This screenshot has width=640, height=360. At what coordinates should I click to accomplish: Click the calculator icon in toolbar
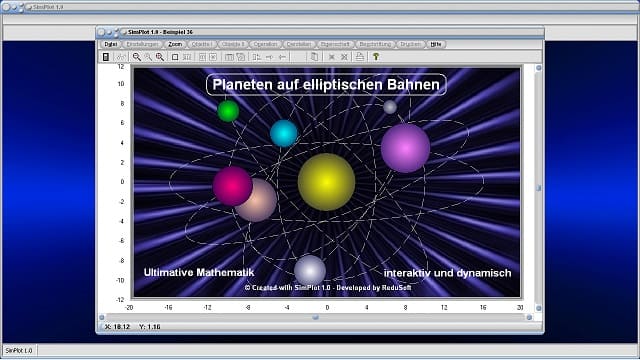tap(106, 57)
